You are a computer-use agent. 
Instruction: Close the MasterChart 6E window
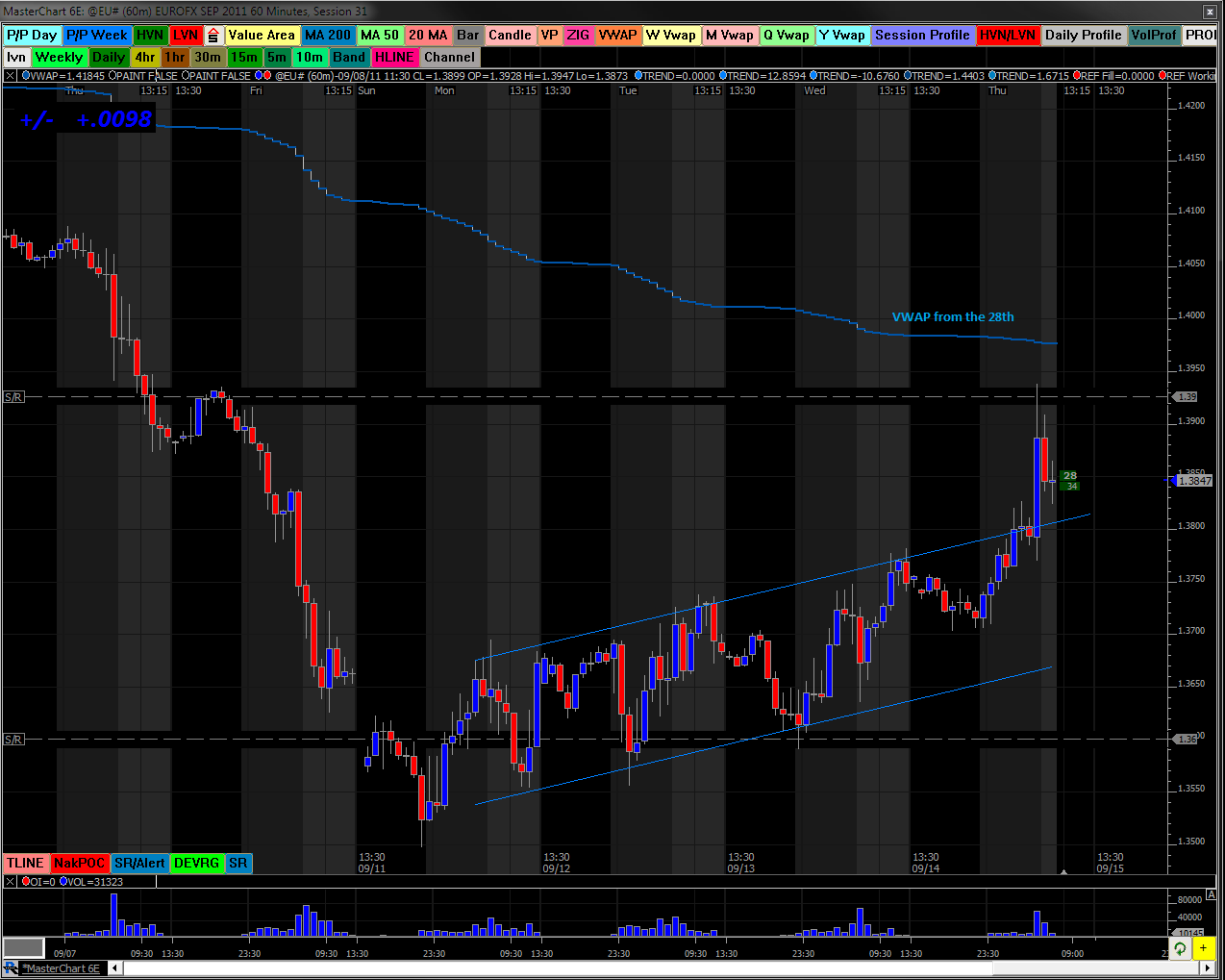coord(1210,12)
